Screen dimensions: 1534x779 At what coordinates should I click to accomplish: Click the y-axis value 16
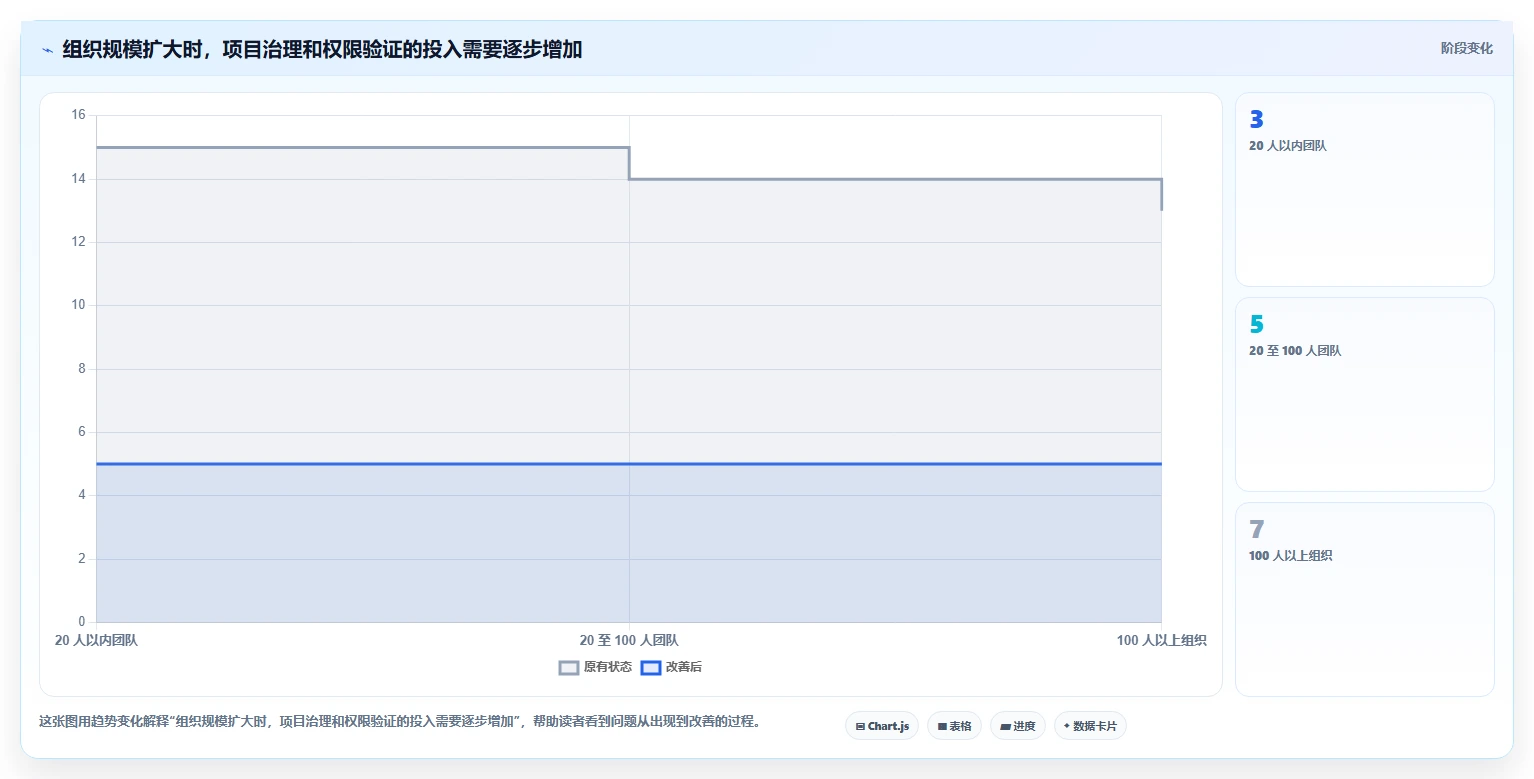[x=79, y=115]
